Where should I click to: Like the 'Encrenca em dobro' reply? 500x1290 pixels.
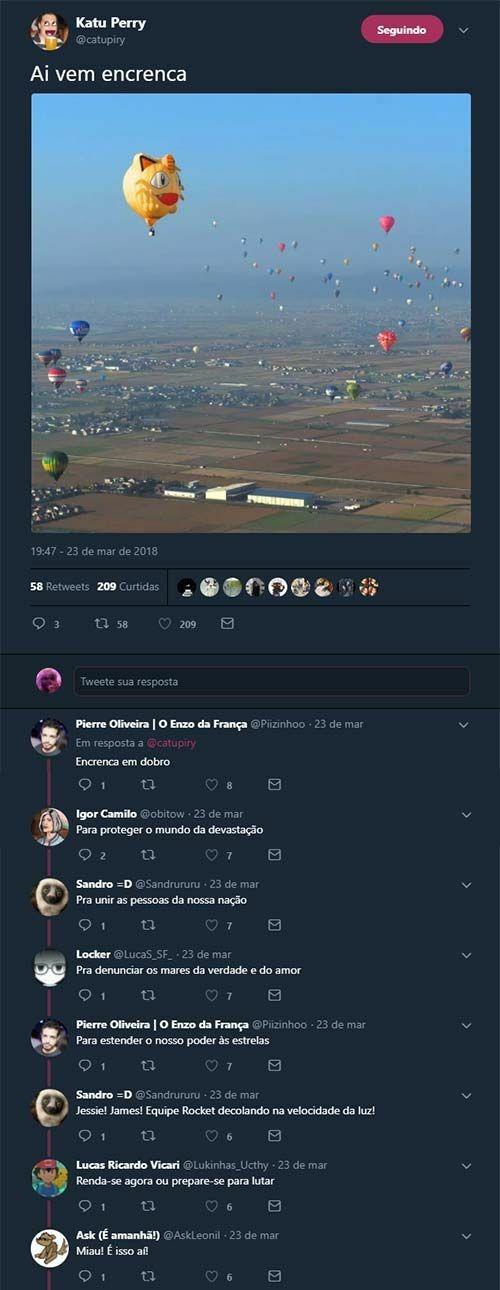click(x=211, y=785)
